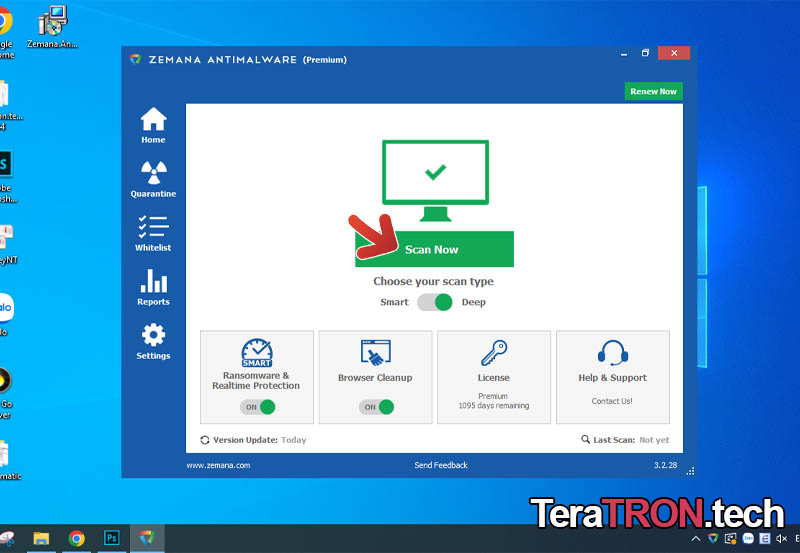Open the Reports section

(153, 287)
